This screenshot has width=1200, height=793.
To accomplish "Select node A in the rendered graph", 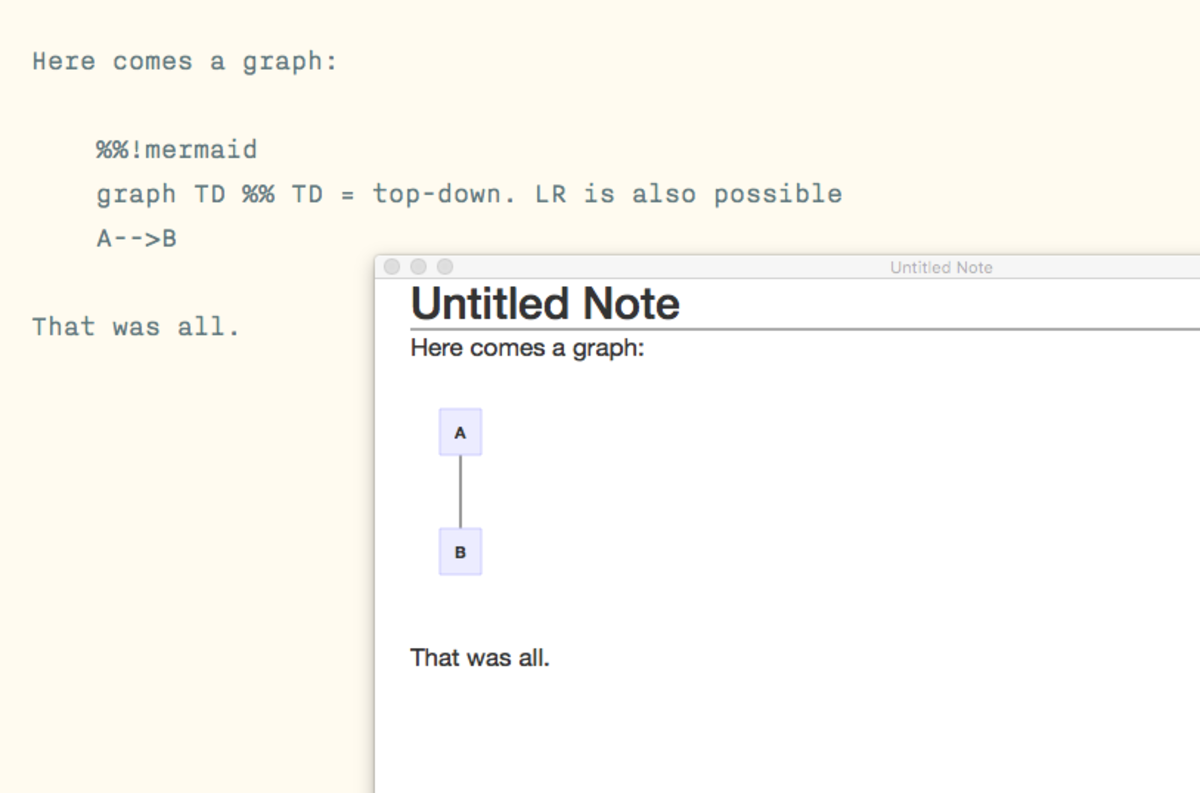I will point(460,432).
